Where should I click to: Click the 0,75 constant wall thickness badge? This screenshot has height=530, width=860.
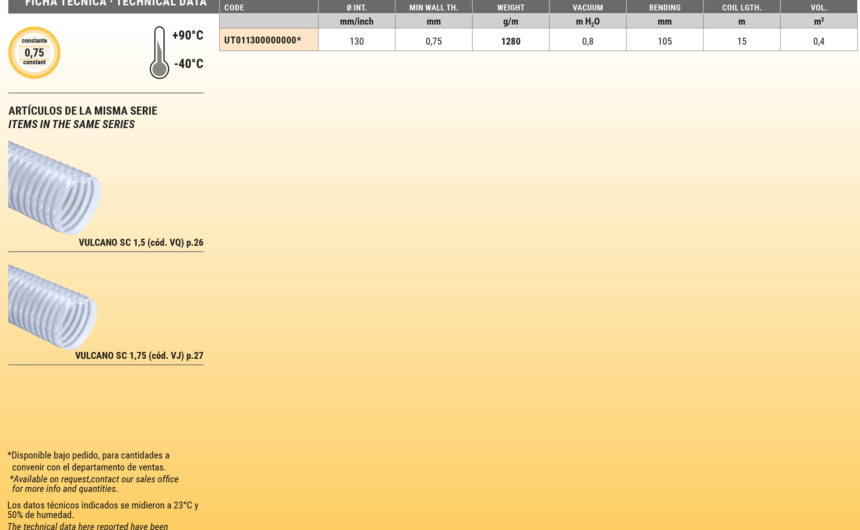pos(34,53)
